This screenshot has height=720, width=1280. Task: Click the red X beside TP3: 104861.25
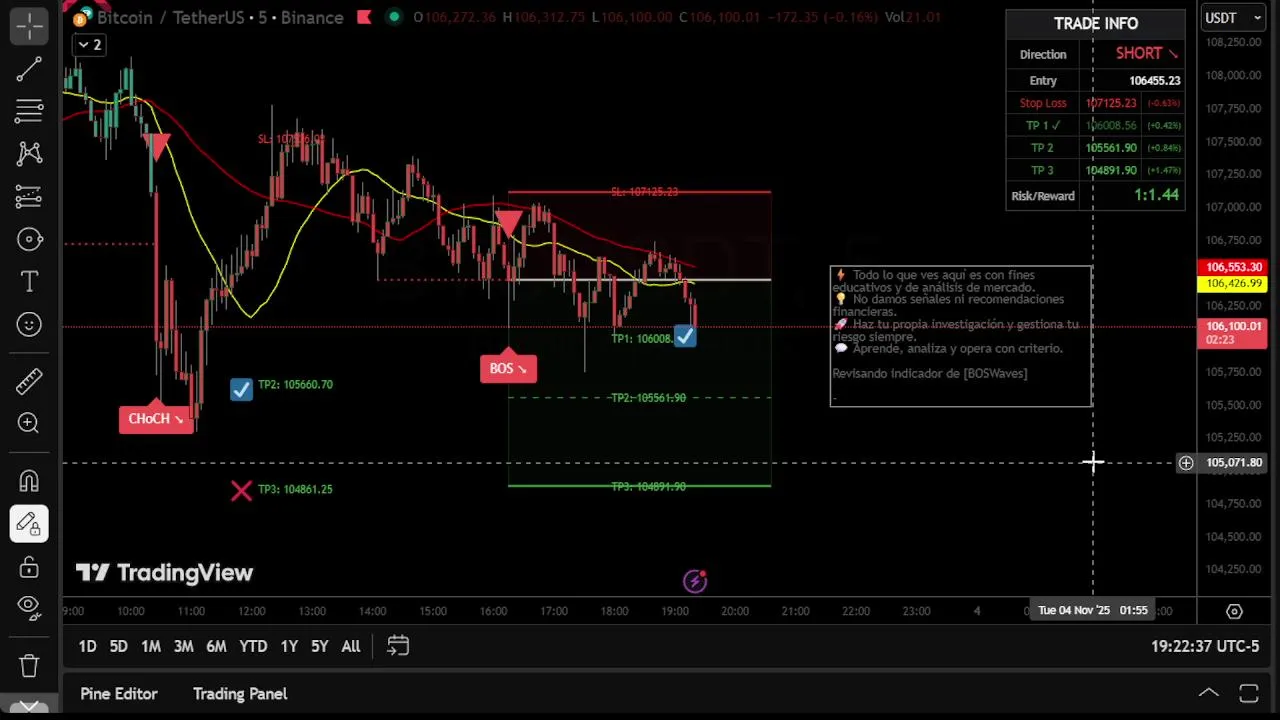pos(241,490)
